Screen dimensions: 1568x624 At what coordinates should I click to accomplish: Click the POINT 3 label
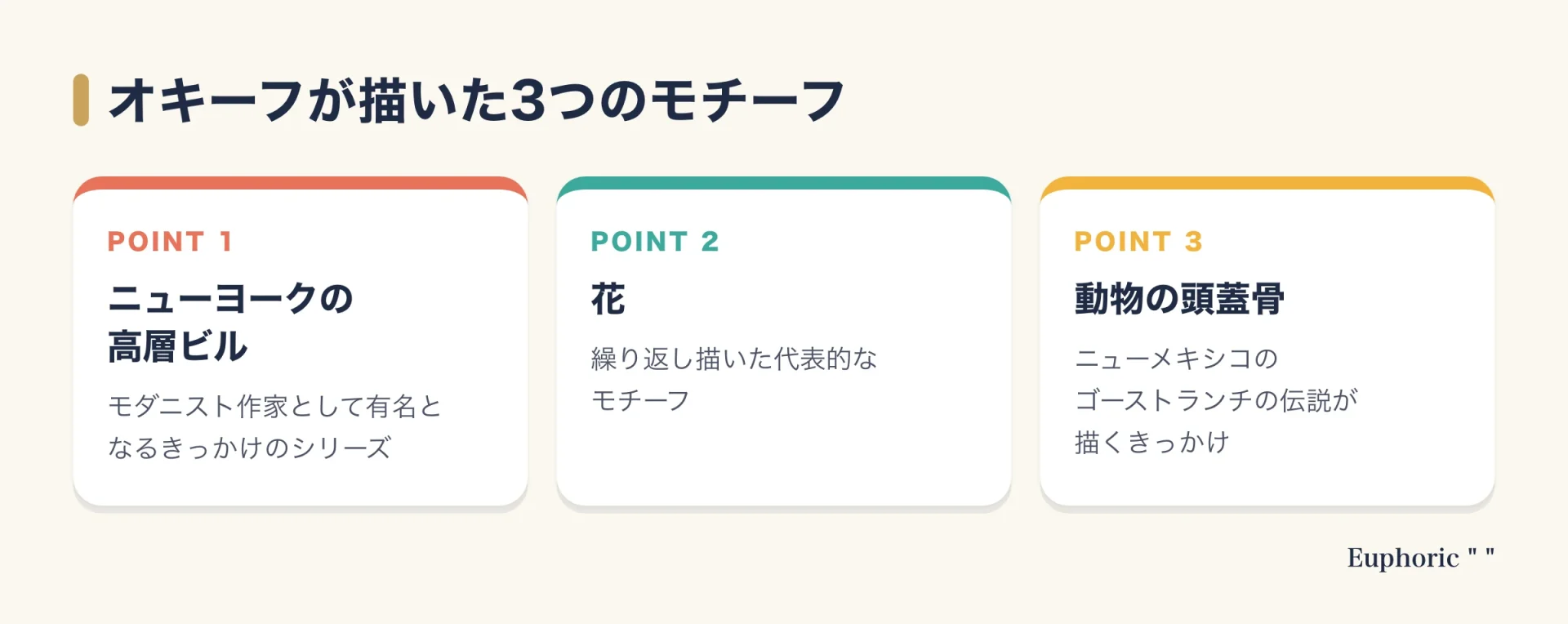tap(1138, 242)
